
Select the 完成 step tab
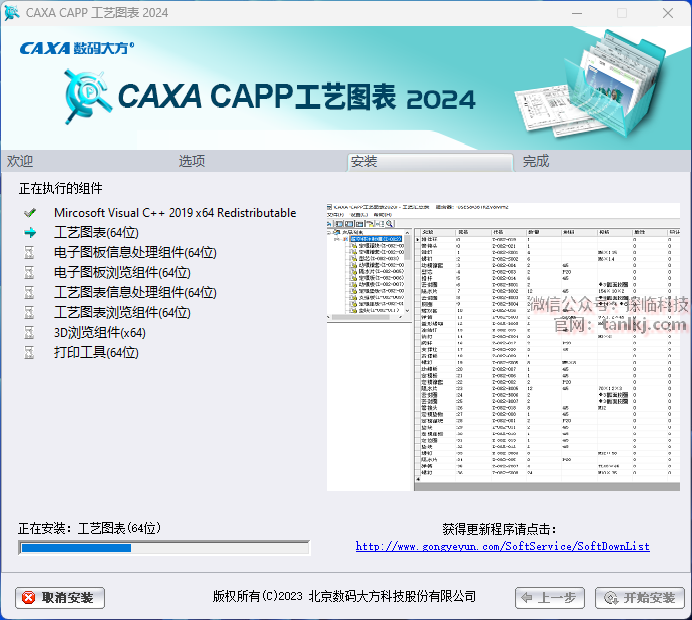tap(536, 161)
